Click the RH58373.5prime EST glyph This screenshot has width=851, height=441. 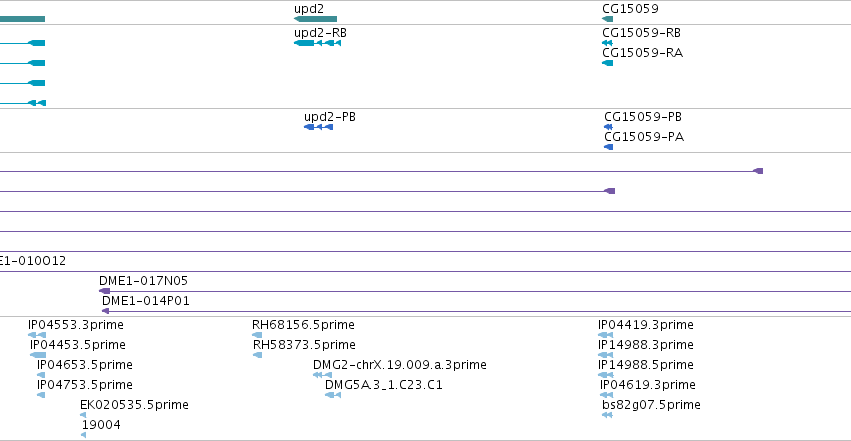(258, 355)
